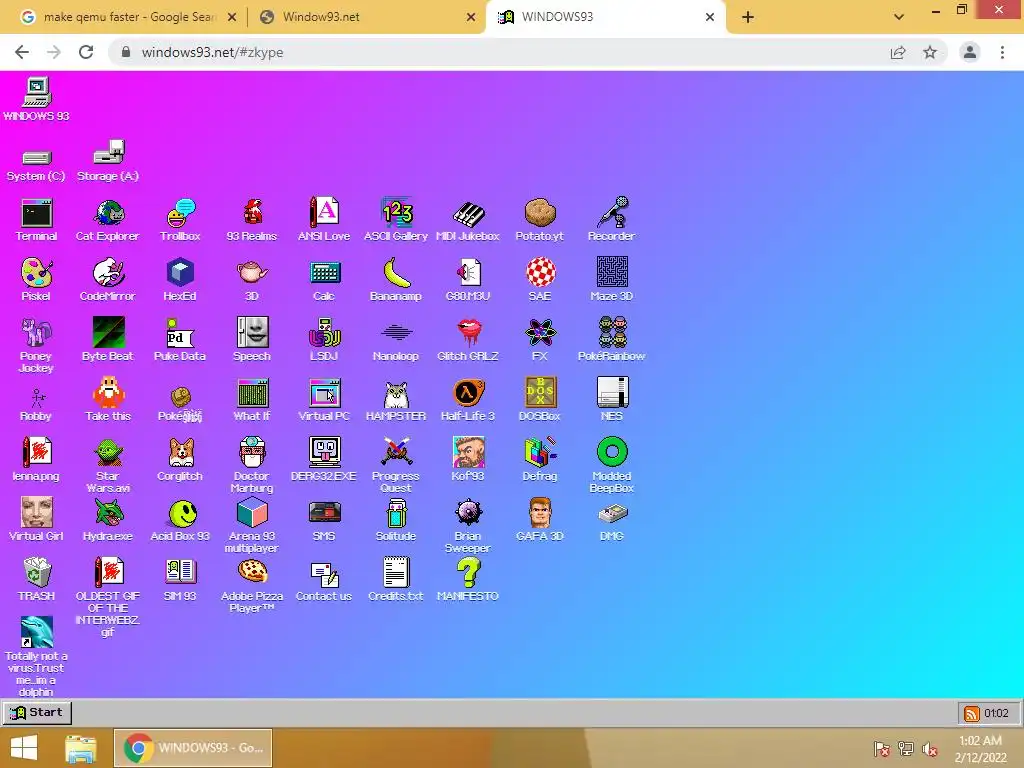
Task: Launch Doctor Marburg icon
Action: [x=252, y=465]
